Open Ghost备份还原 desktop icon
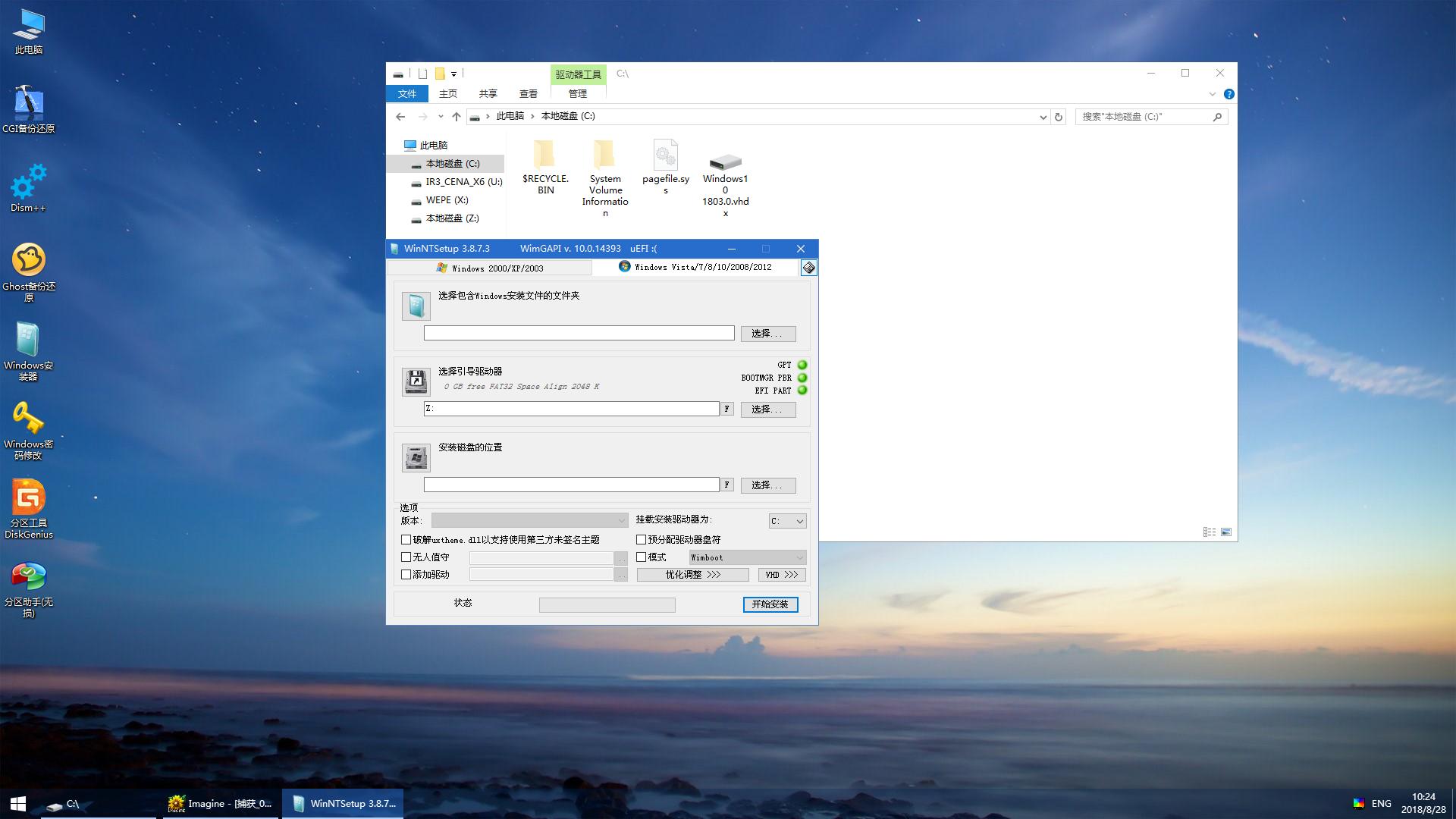Image resolution: width=1456 pixels, height=819 pixels. [29, 271]
